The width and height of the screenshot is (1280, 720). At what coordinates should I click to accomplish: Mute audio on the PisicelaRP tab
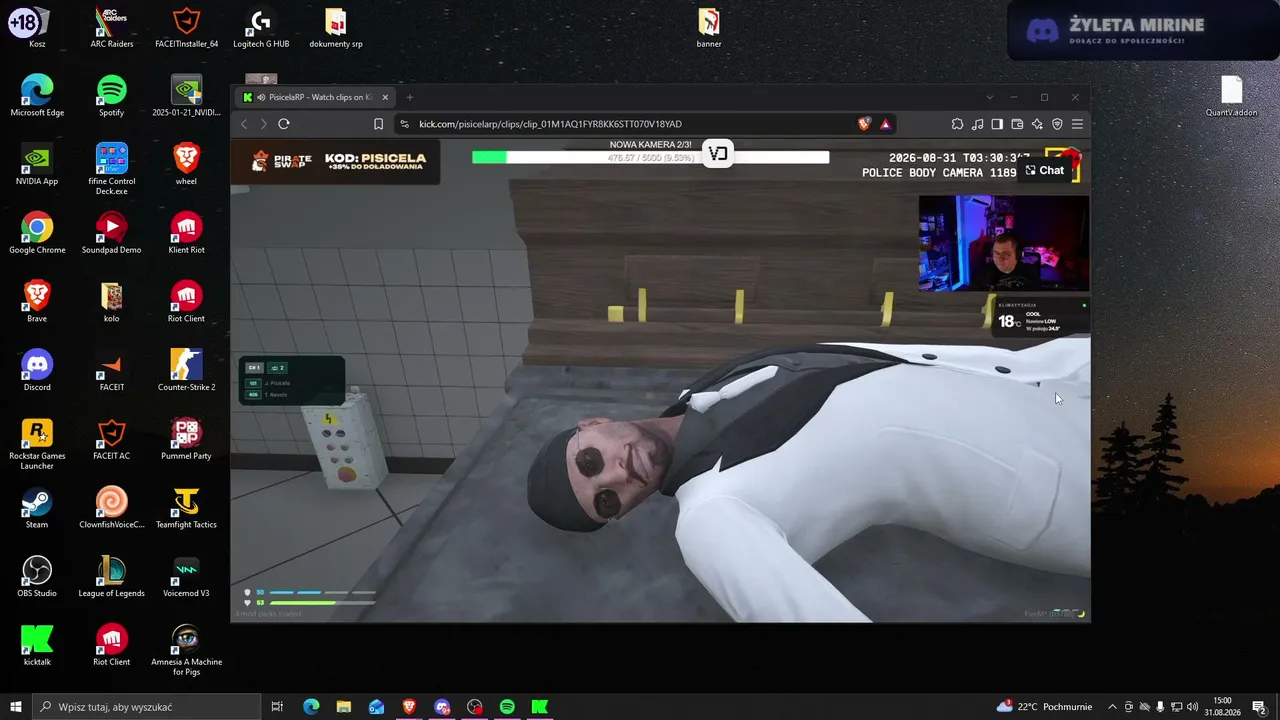[261, 97]
